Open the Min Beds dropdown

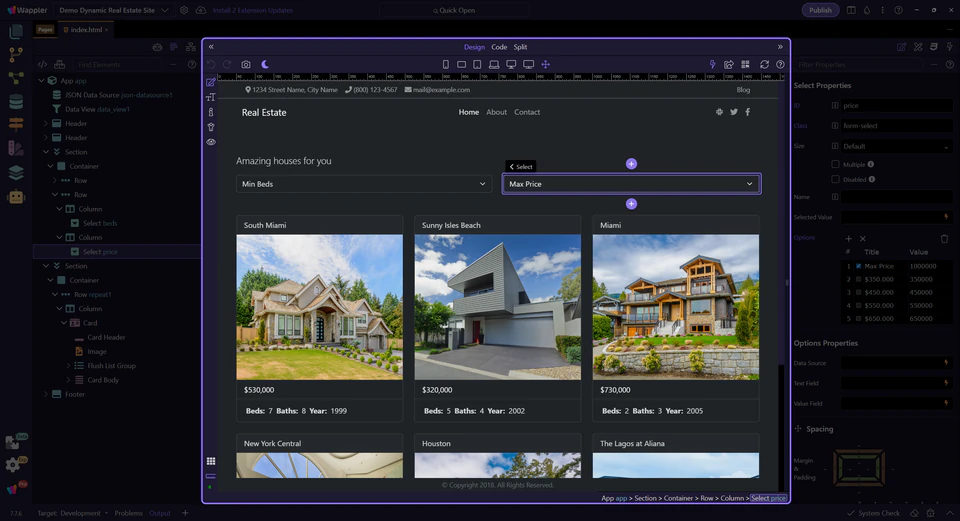(363, 184)
